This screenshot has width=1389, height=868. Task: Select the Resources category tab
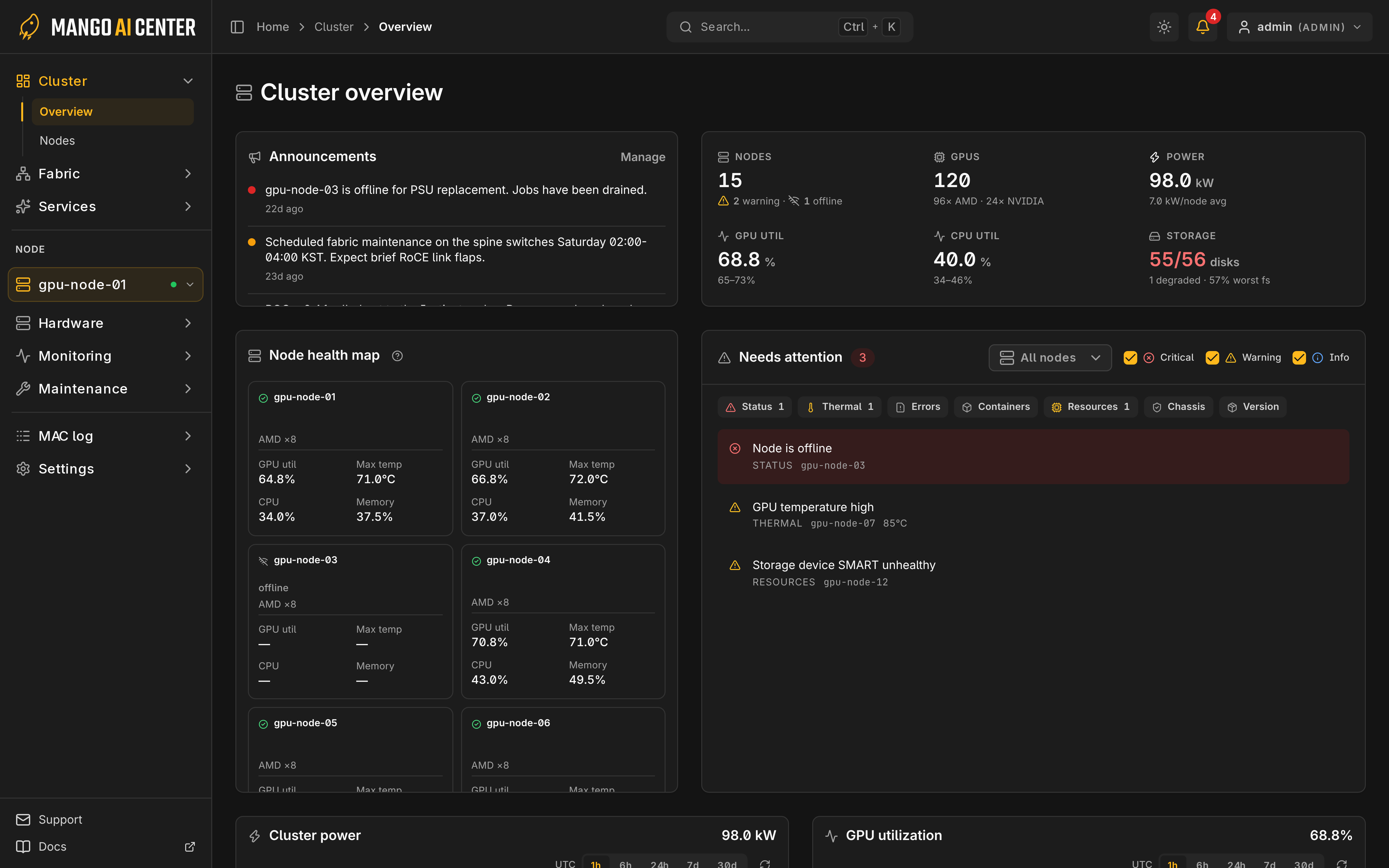point(1091,407)
